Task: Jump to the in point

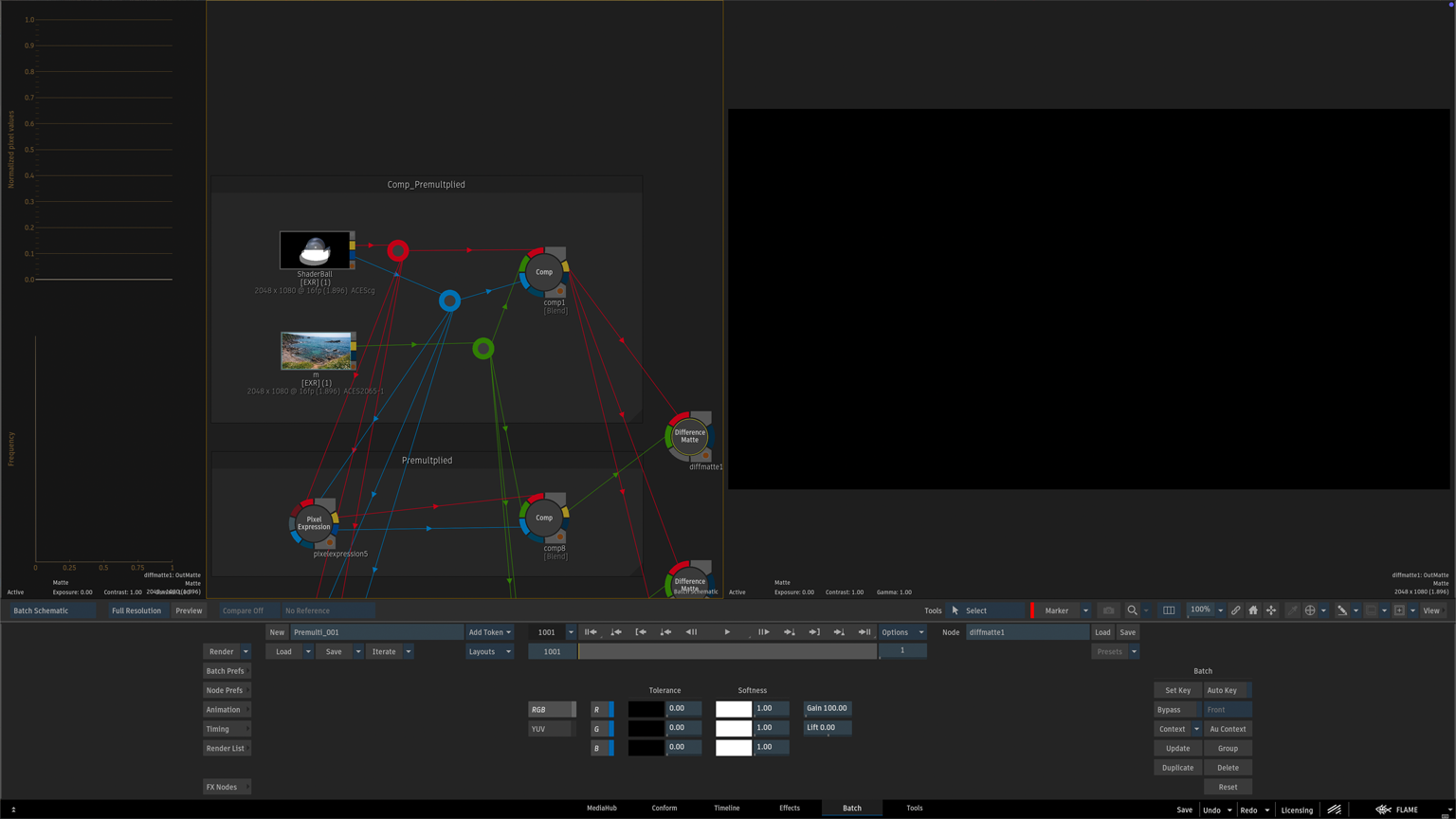Action: pyautogui.click(x=641, y=632)
